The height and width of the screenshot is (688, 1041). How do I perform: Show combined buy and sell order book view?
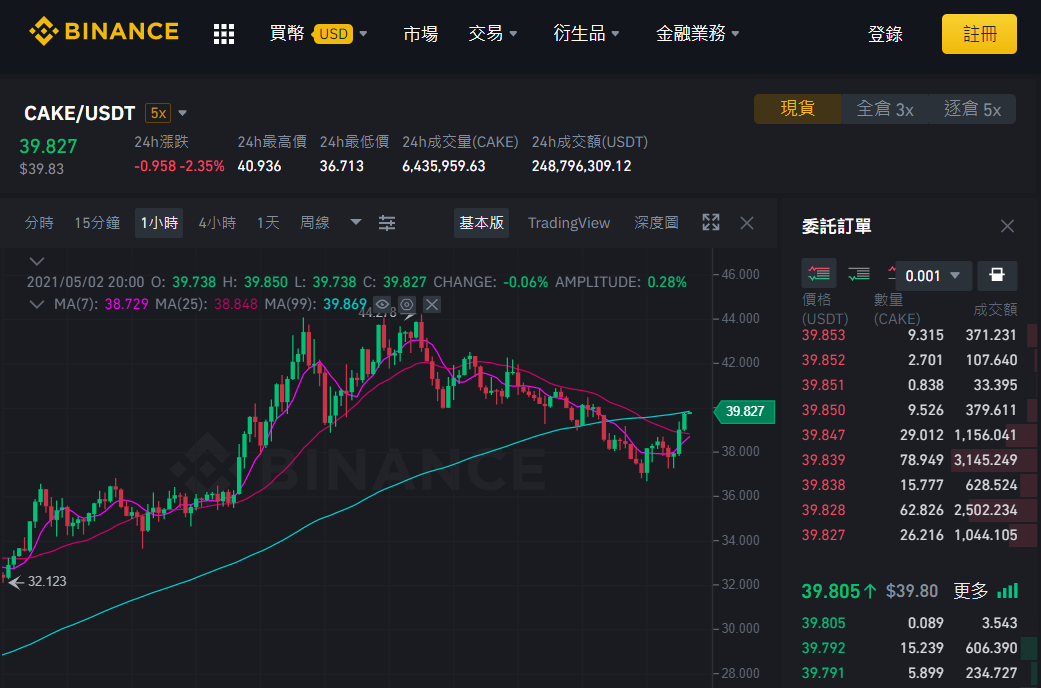click(819, 274)
